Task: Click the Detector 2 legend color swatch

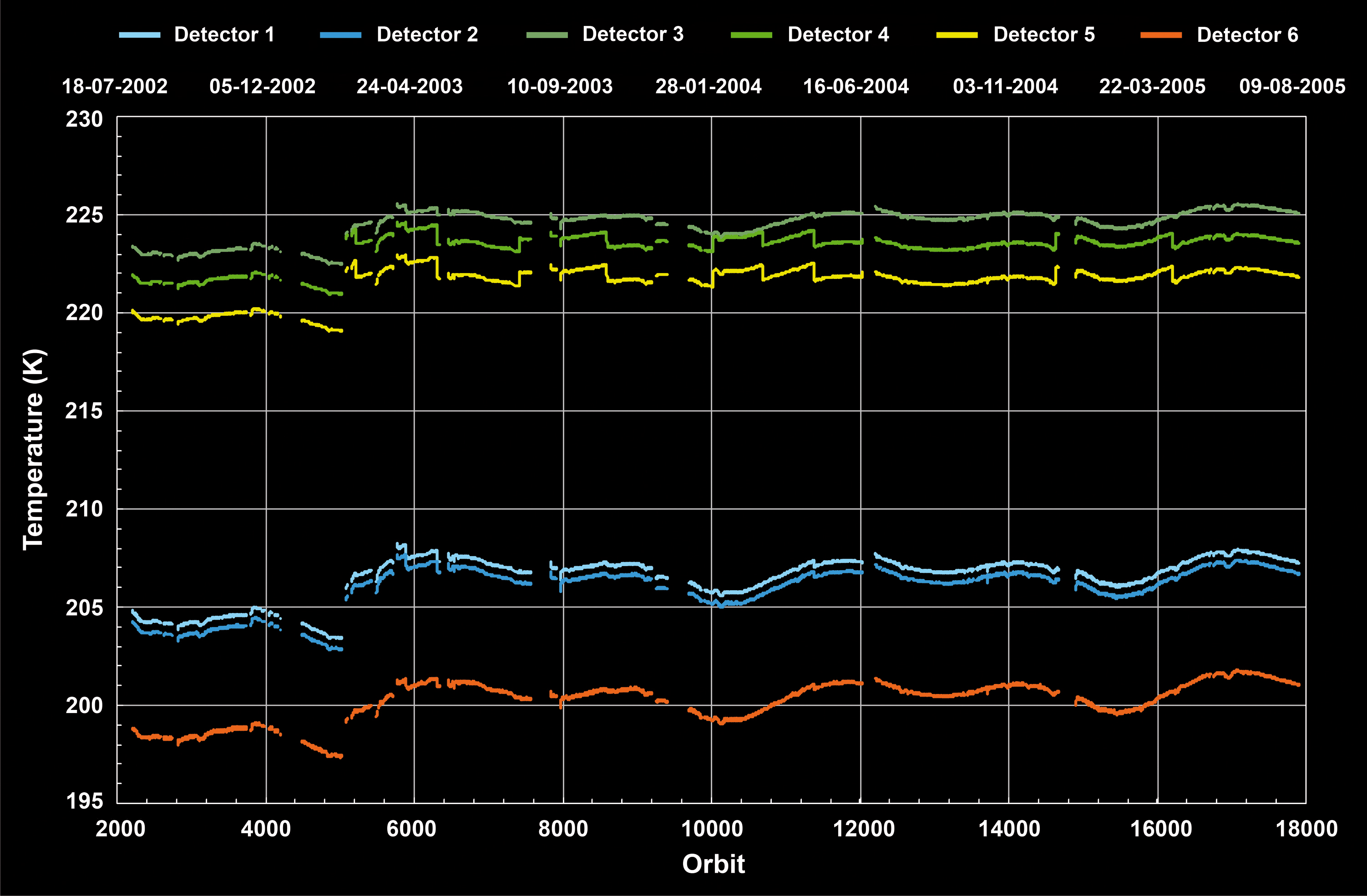Action: [340, 35]
